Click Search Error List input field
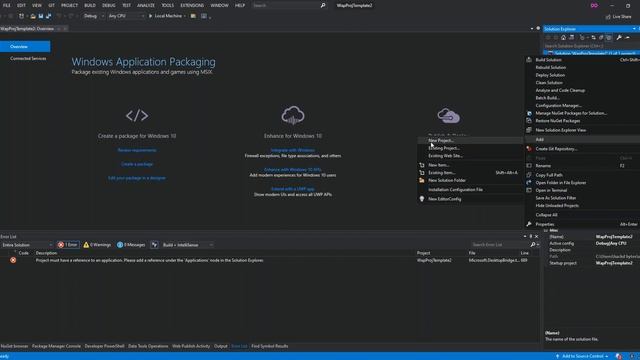 [x=500, y=245]
